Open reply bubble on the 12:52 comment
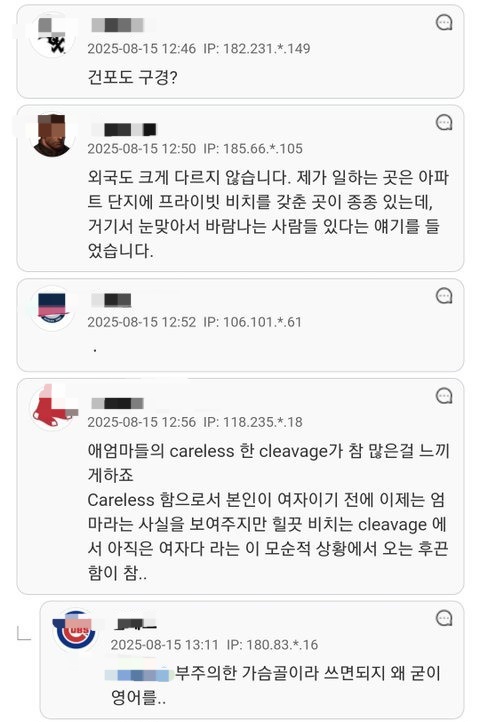480x722 pixels. pos(444,296)
